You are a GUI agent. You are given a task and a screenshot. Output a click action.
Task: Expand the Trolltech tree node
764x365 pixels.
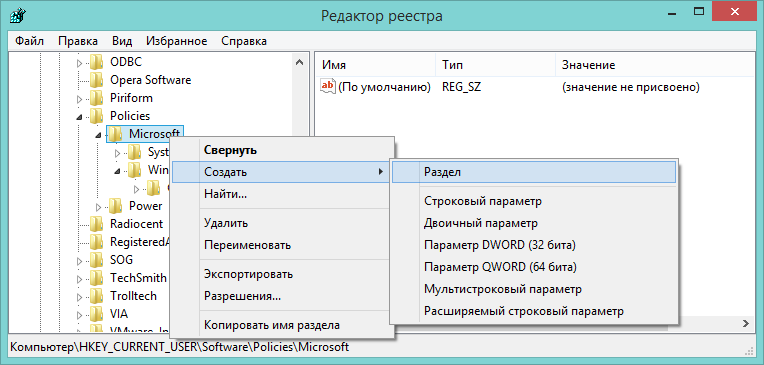click(80, 296)
